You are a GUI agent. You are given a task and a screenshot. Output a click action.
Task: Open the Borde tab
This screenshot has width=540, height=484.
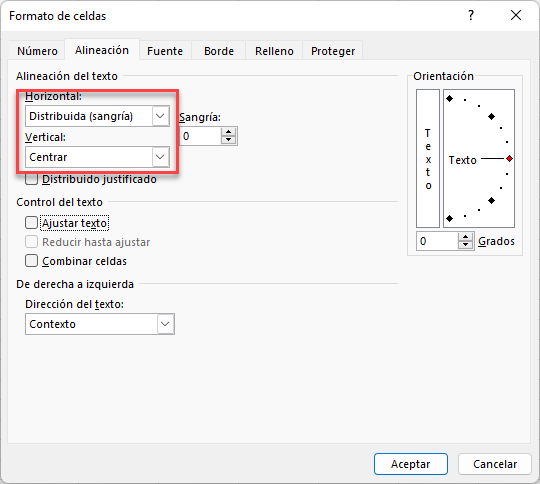tap(219, 51)
